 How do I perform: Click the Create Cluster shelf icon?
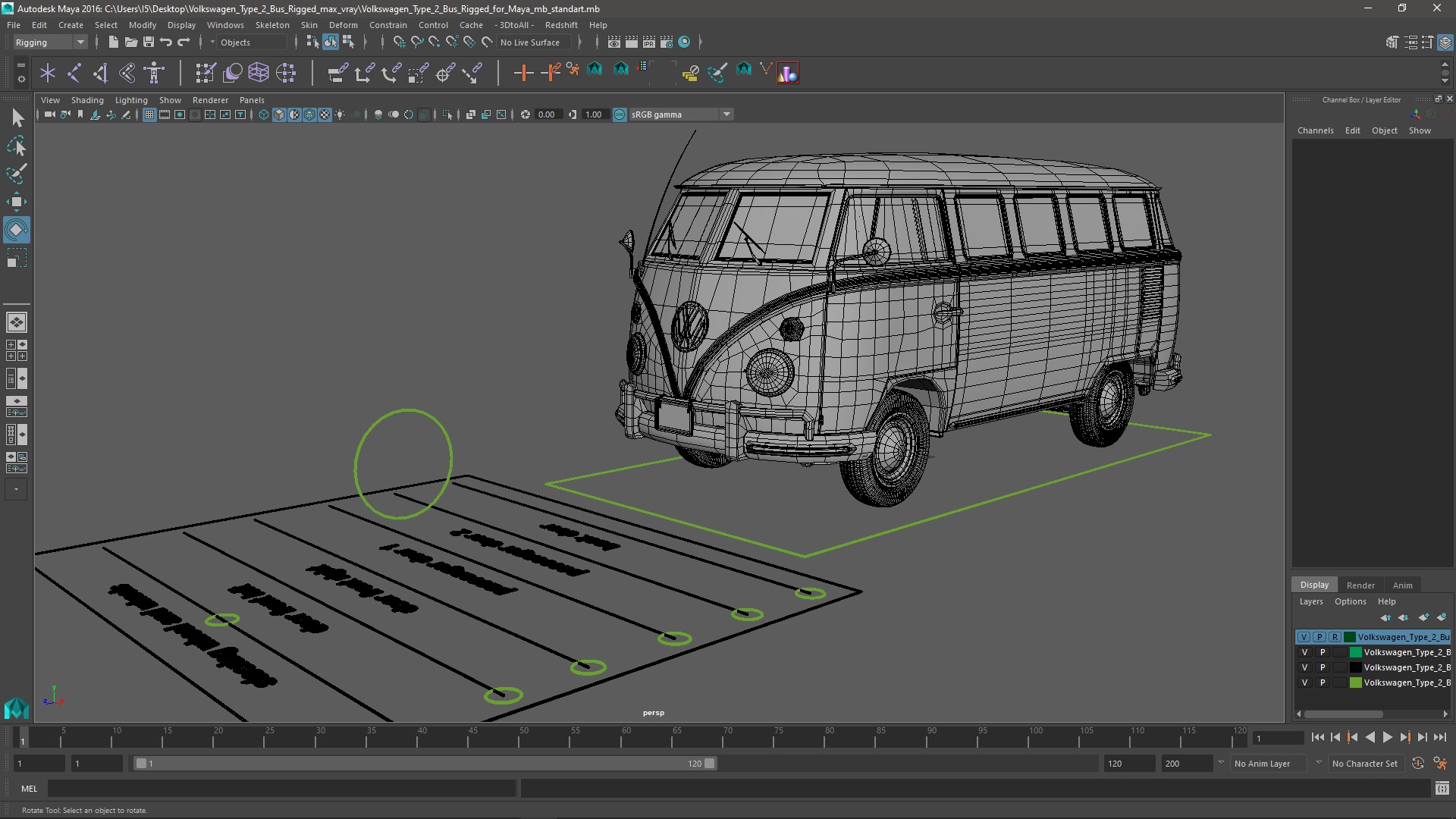coord(286,73)
